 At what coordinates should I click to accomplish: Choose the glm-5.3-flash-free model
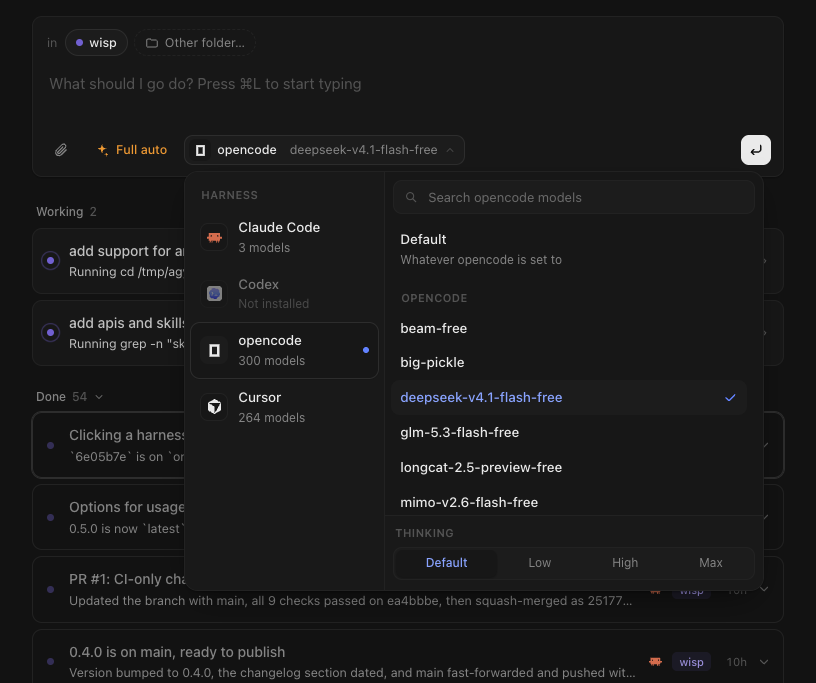569,432
